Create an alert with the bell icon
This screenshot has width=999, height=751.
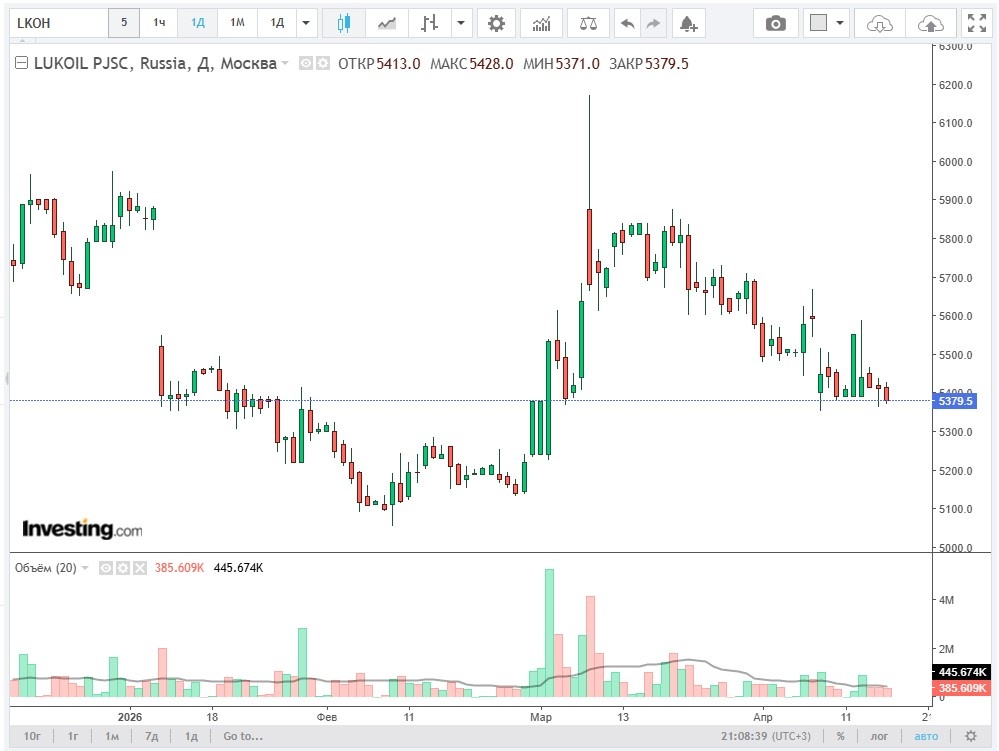coord(687,24)
